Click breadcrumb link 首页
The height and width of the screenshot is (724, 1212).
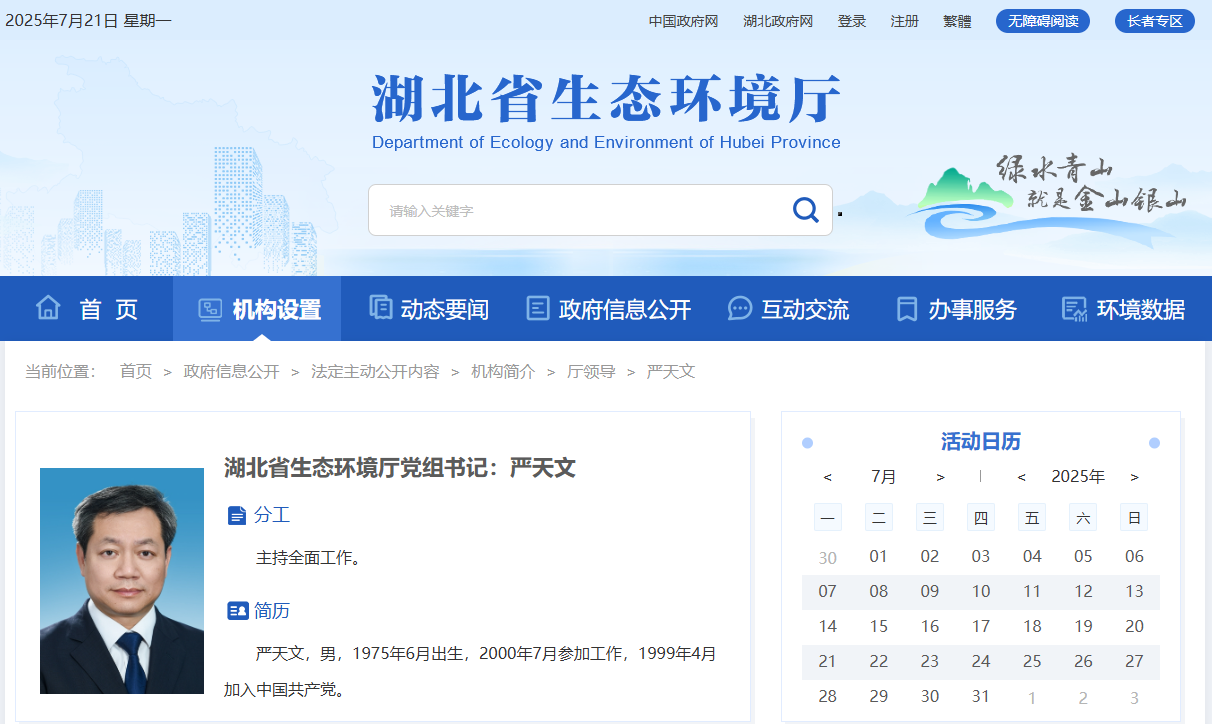click(x=136, y=372)
